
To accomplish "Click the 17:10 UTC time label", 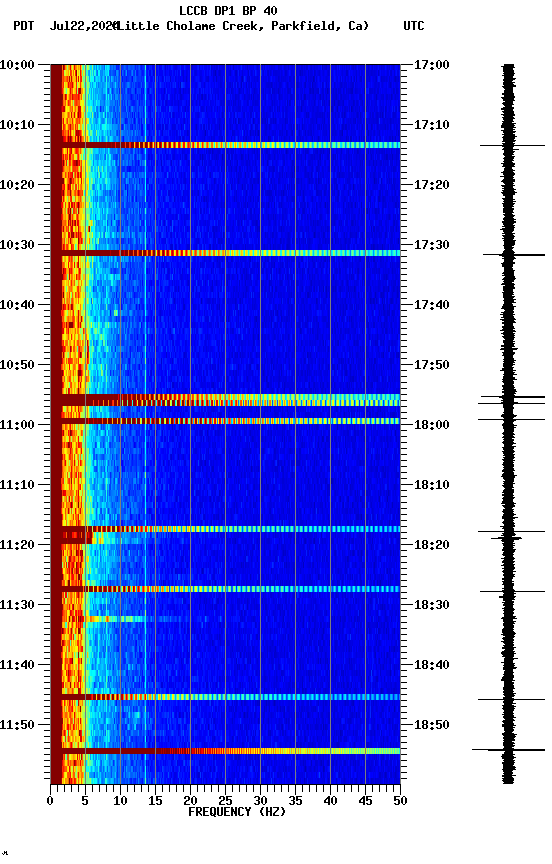I will point(432,125).
